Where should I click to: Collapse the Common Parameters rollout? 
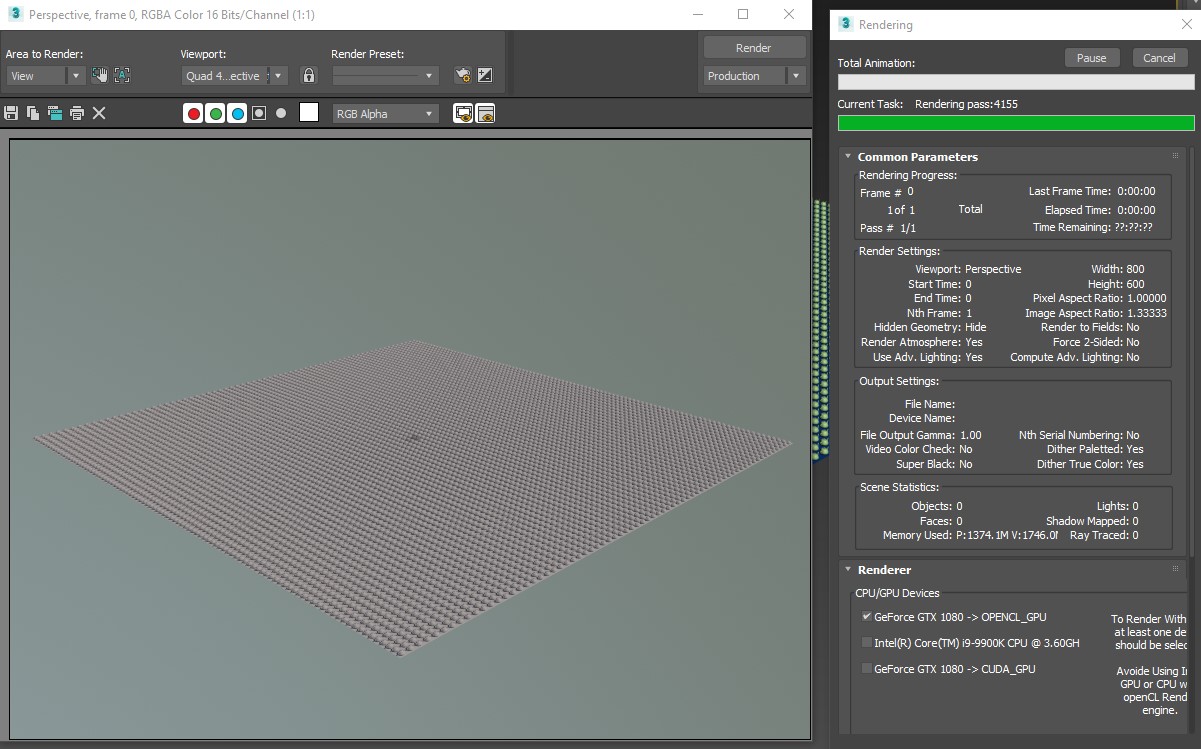pyautogui.click(x=848, y=157)
